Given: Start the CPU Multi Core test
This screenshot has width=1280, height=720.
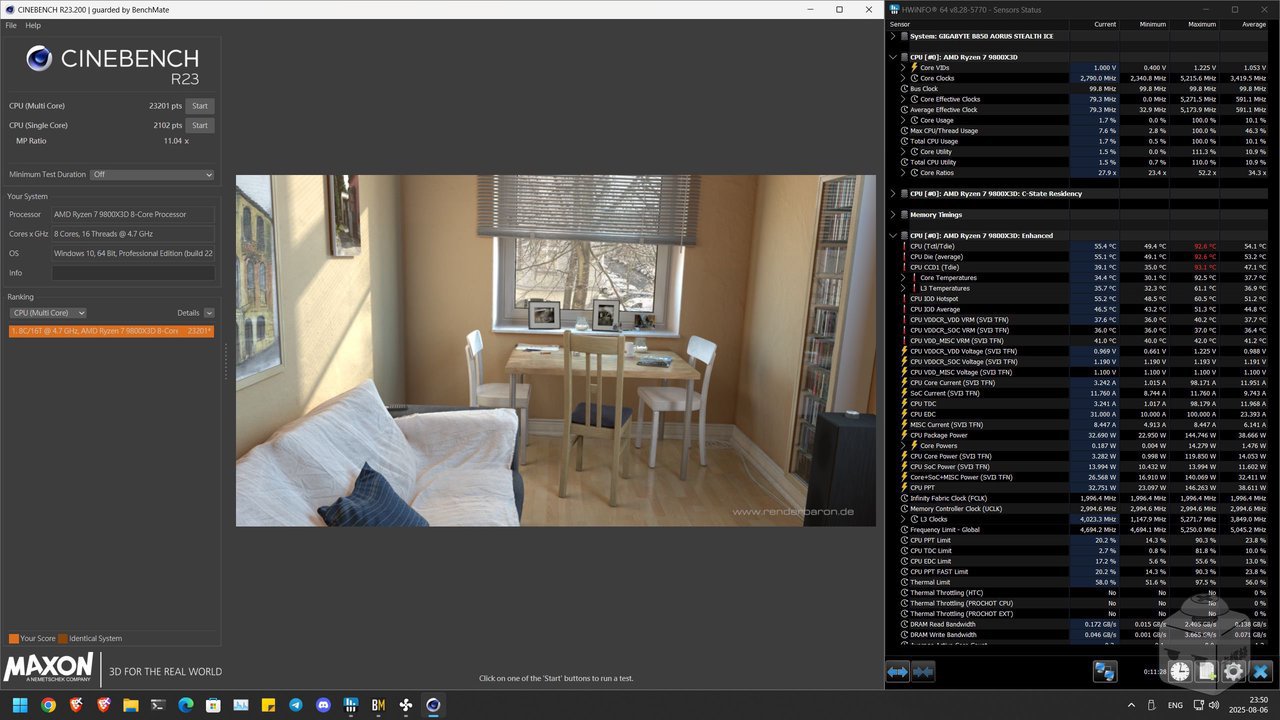Looking at the screenshot, I should [x=200, y=105].
